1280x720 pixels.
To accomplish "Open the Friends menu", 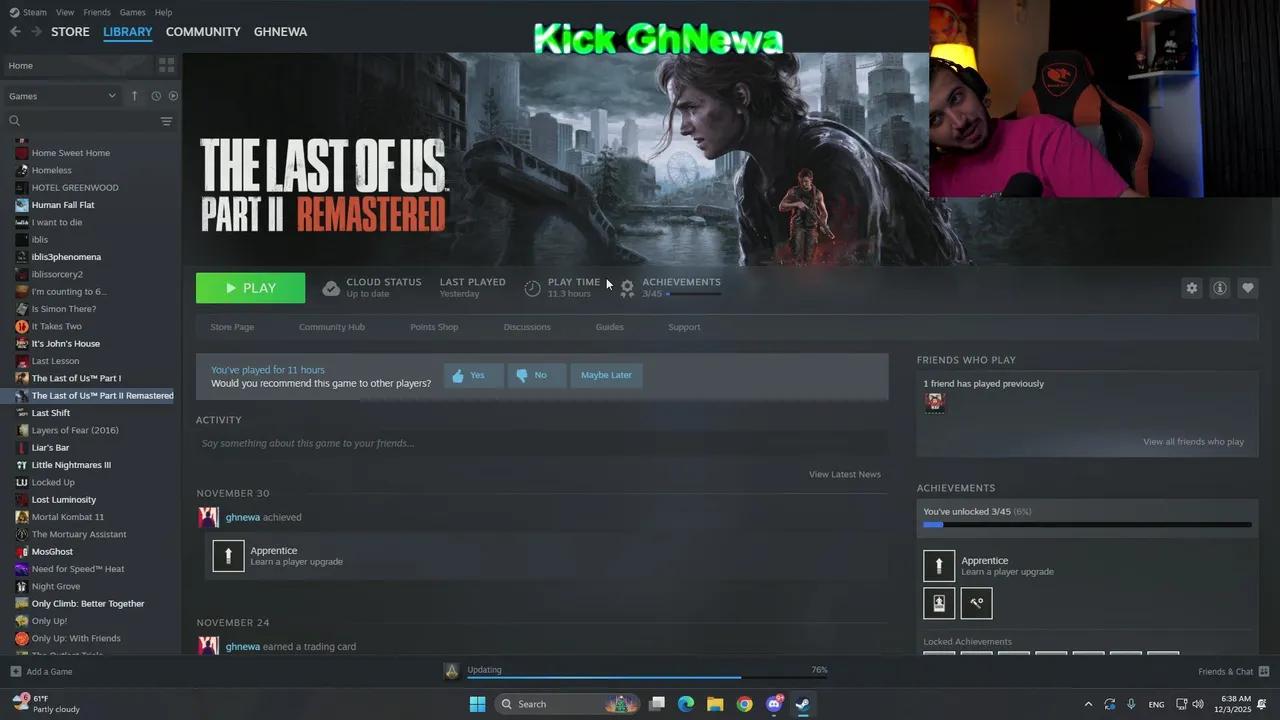I will pyautogui.click(x=97, y=12).
